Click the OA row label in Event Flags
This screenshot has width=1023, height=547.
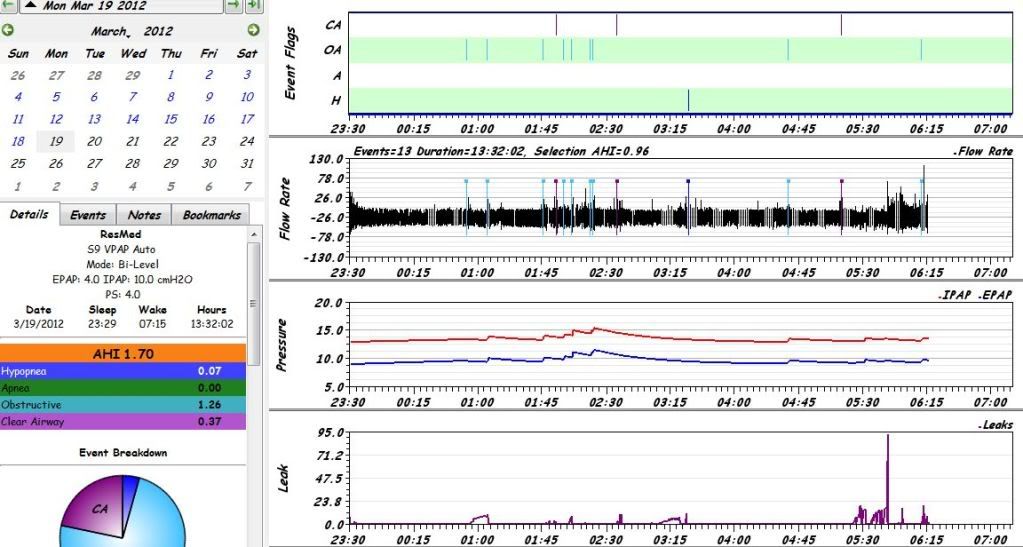(x=333, y=50)
